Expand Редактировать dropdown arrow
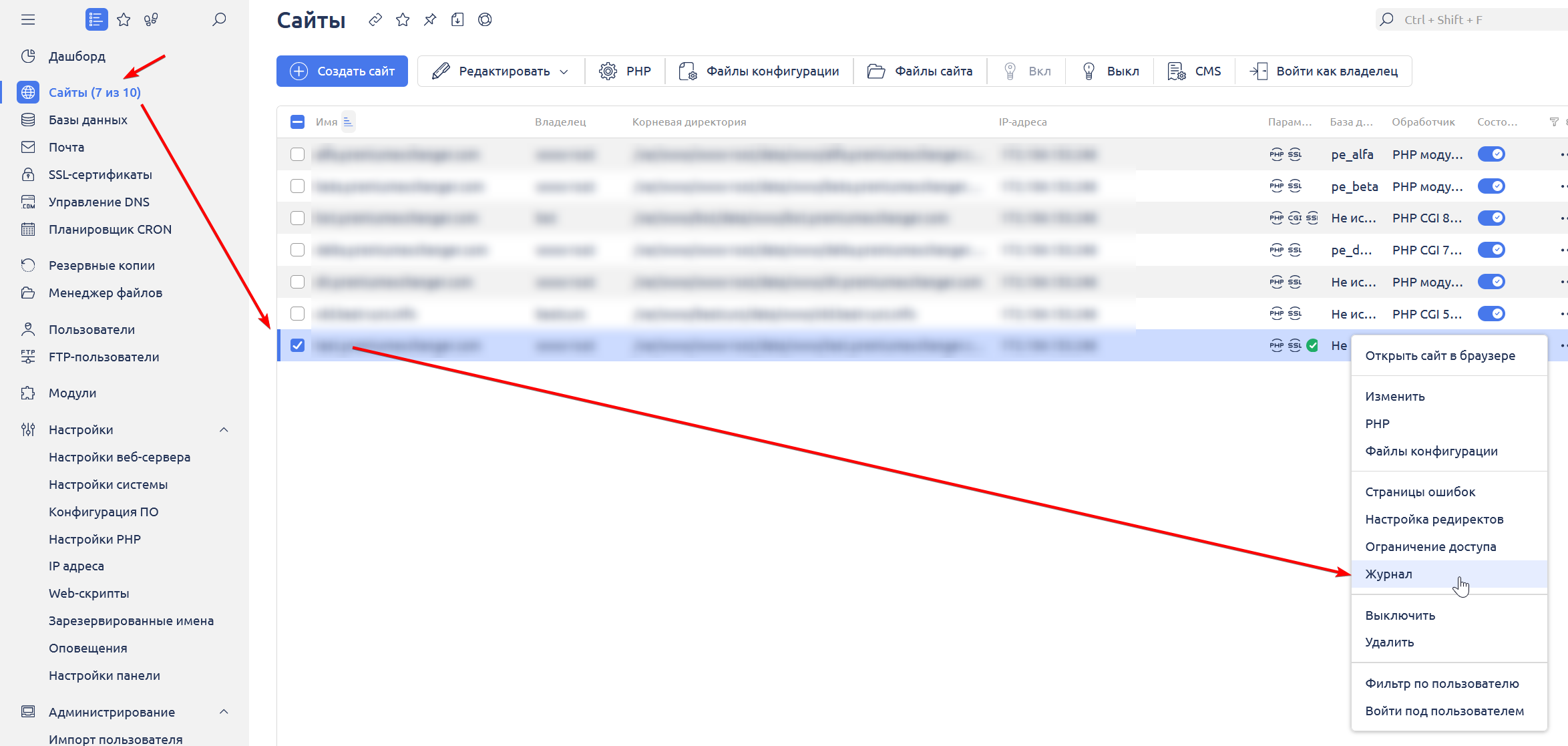 (x=564, y=72)
